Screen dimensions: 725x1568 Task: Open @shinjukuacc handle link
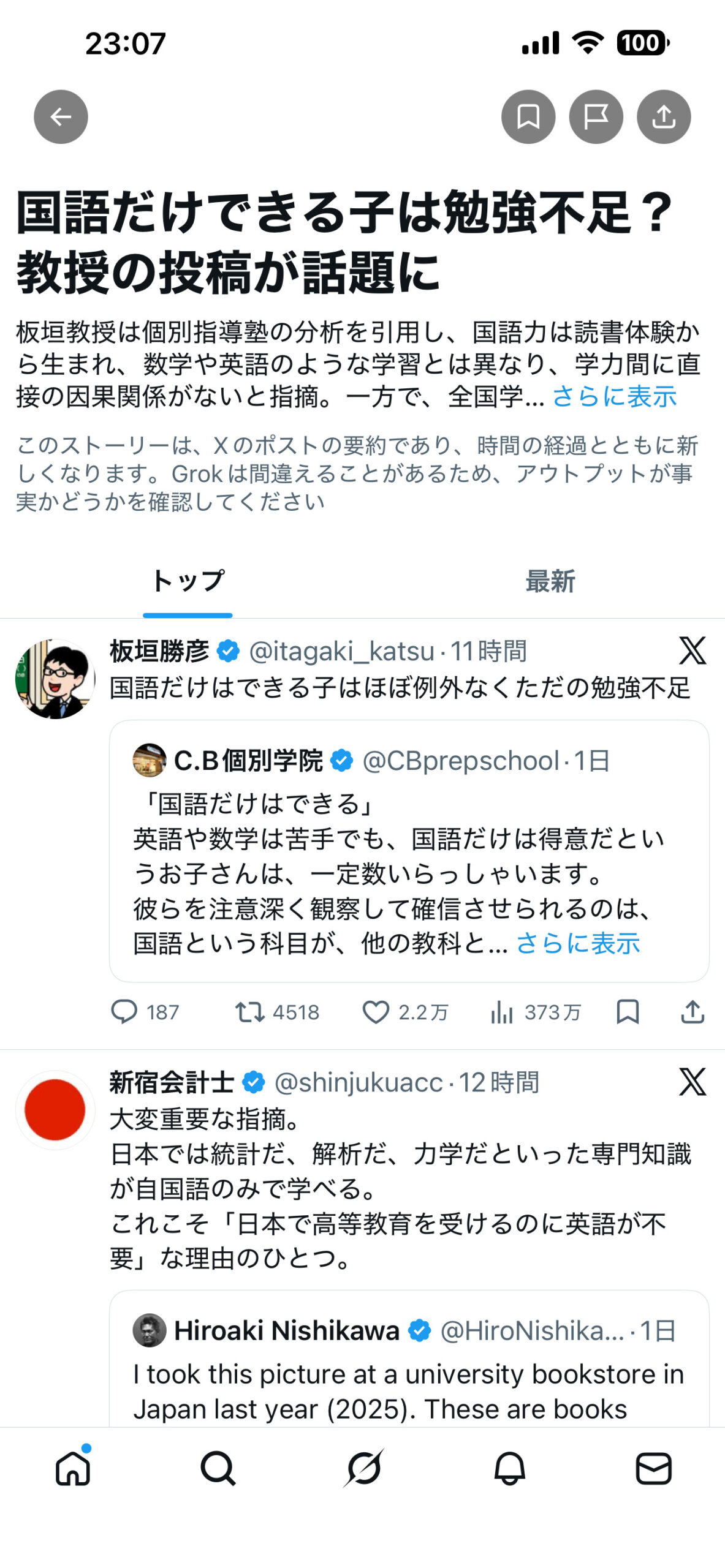pos(359,1083)
